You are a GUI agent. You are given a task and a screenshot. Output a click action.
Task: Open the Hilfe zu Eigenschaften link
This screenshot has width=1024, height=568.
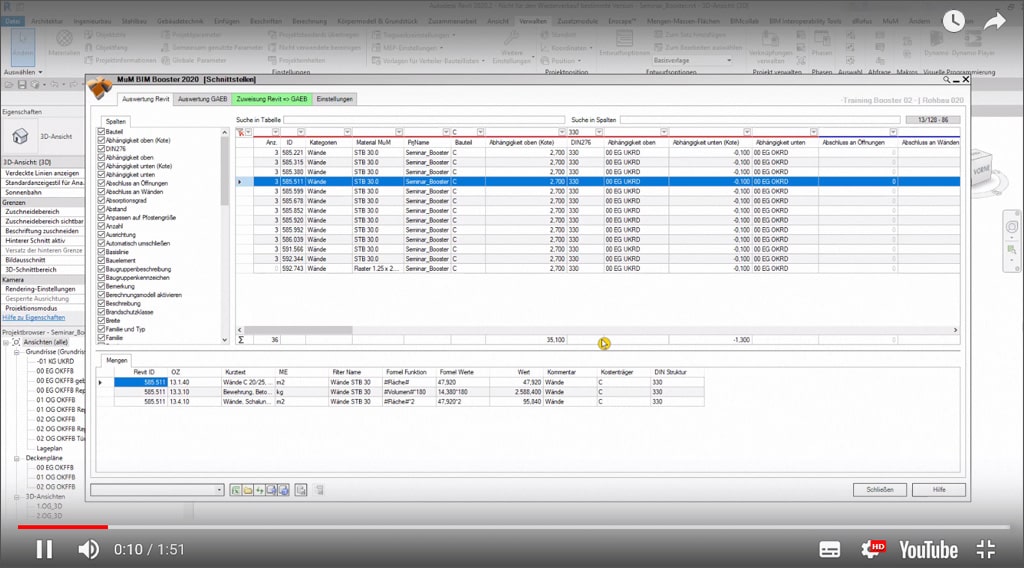(34, 318)
